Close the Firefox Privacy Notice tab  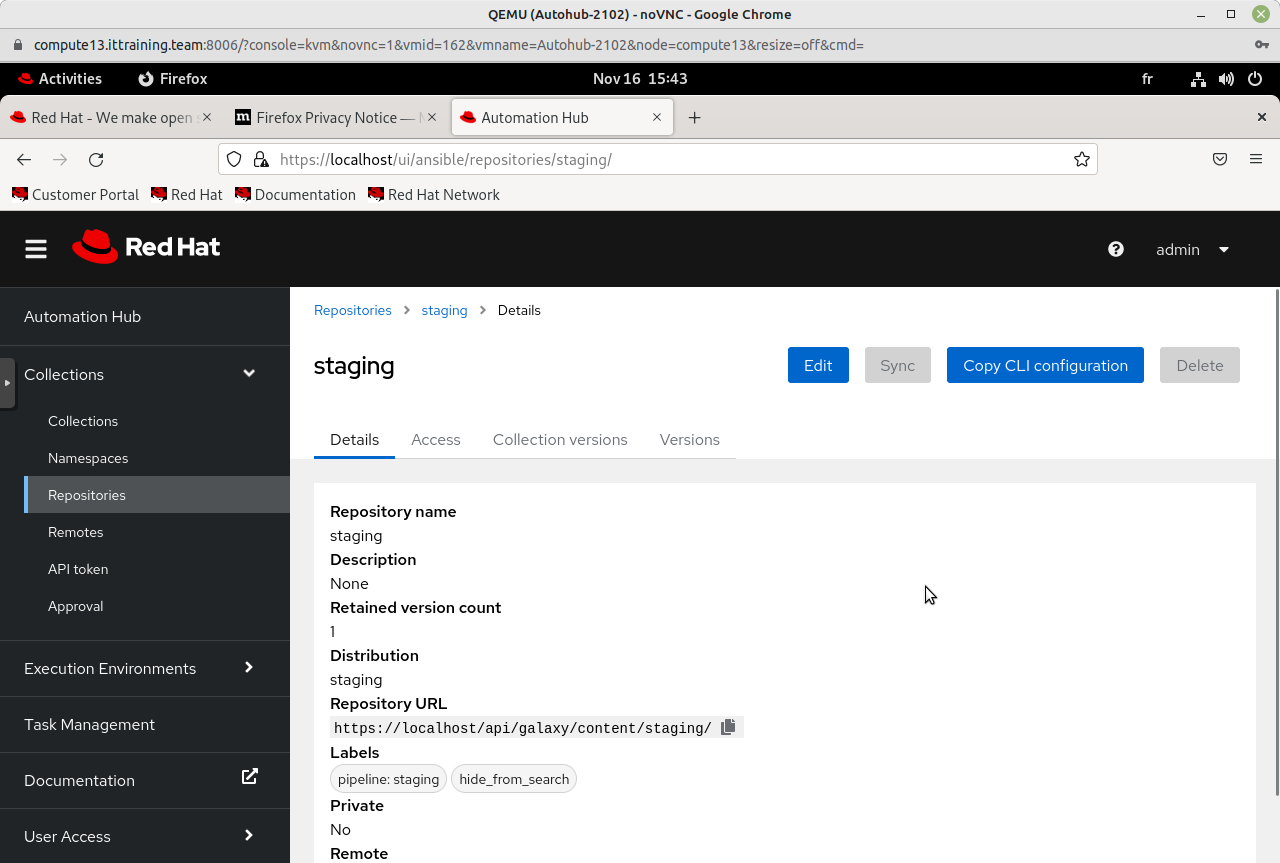pyautogui.click(x=432, y=117)
